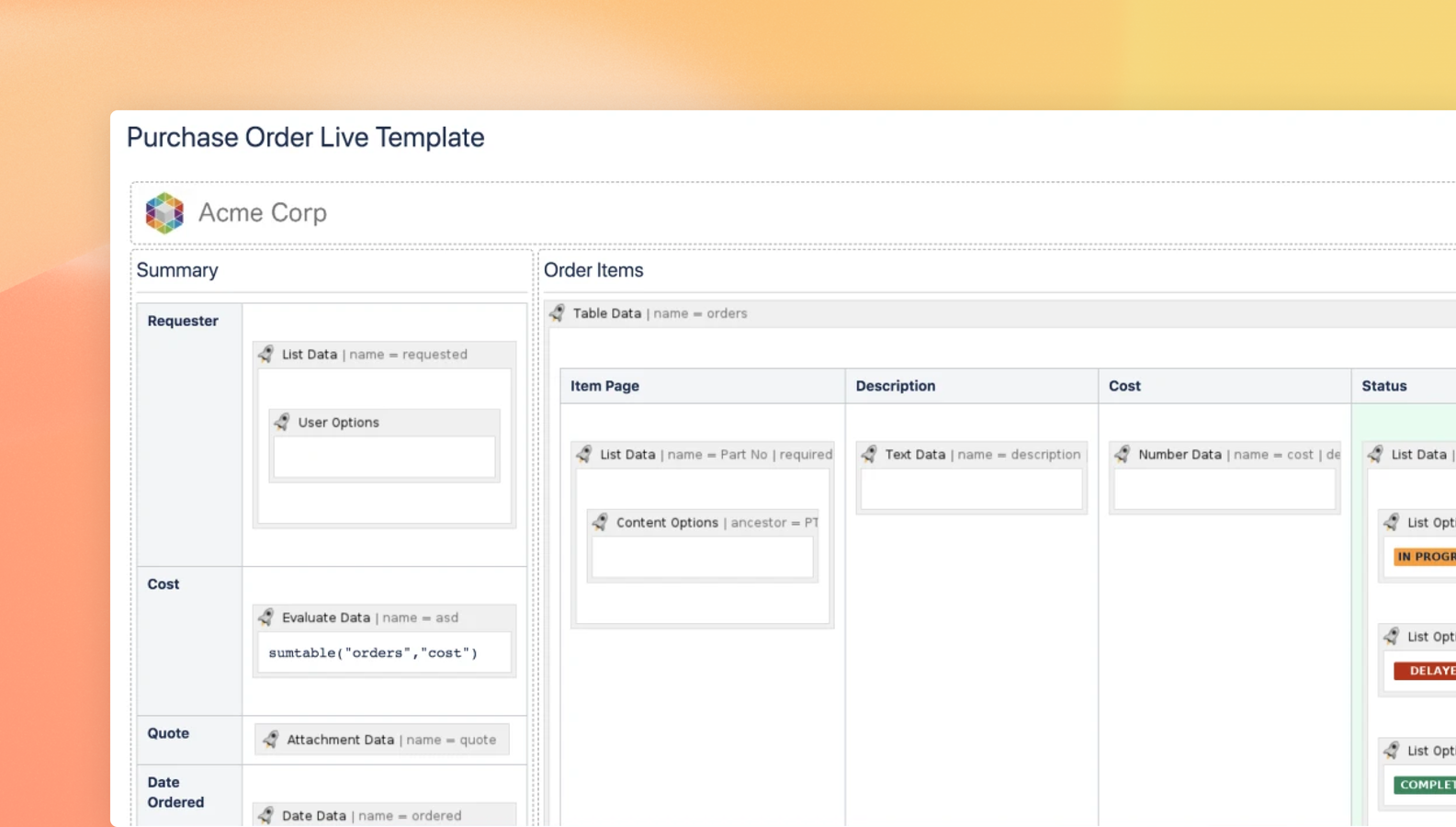Image resolution: width=1456 pixels, height=827 pixels.
Task: Click the Requester row label
Action: tap(183, 321)
